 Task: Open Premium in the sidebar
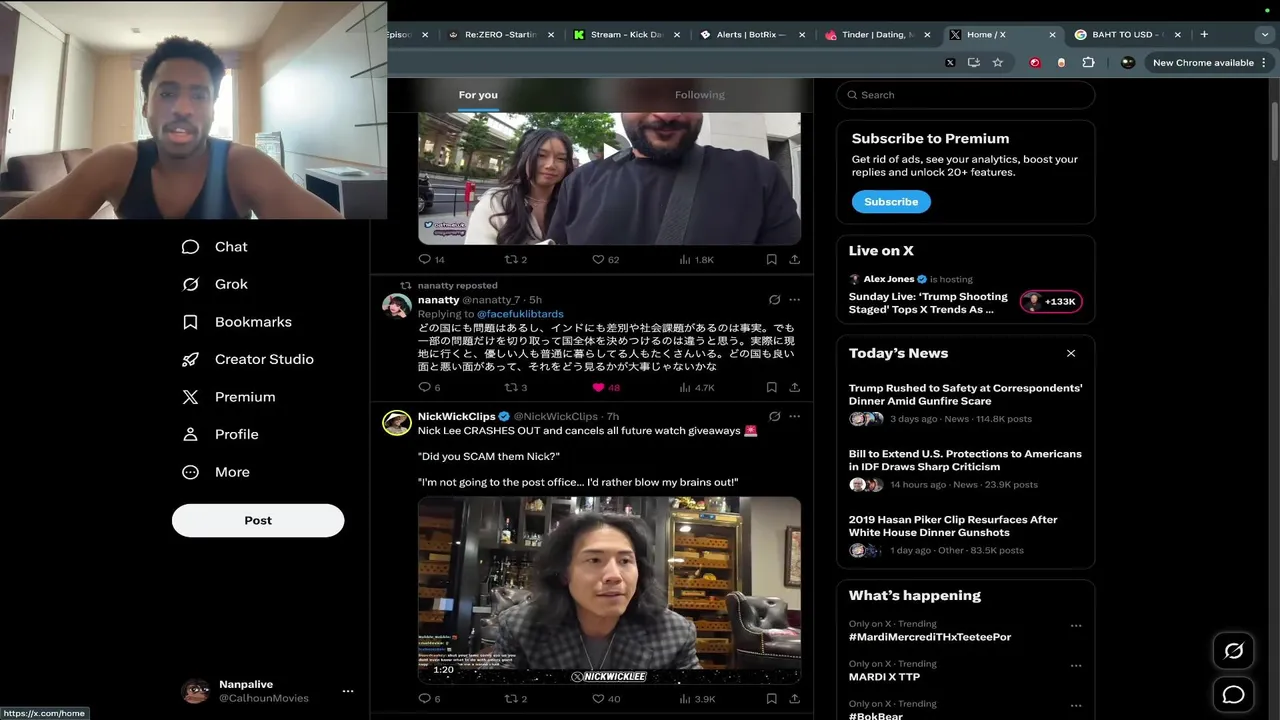[228, 397]
